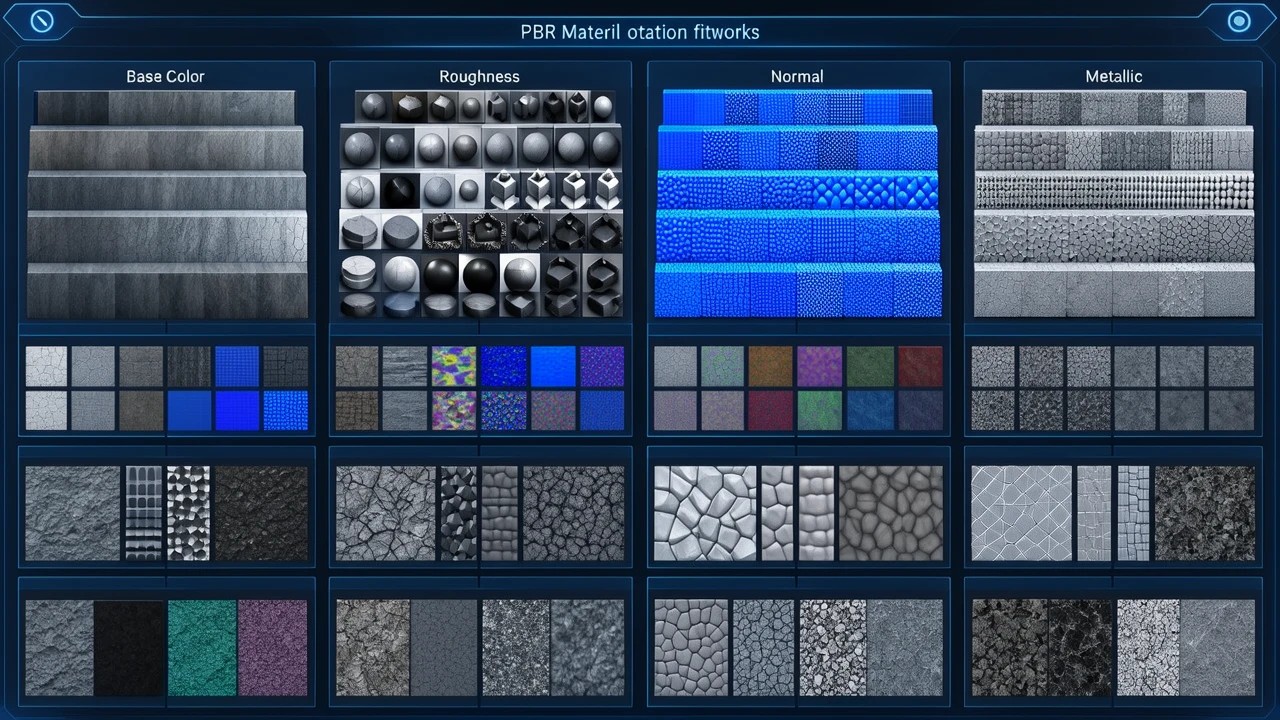The height and width of the screenshot is (720, 1280).
Task: Select the purple texture in Base Color bottom row
Action: tap(273, 648)
